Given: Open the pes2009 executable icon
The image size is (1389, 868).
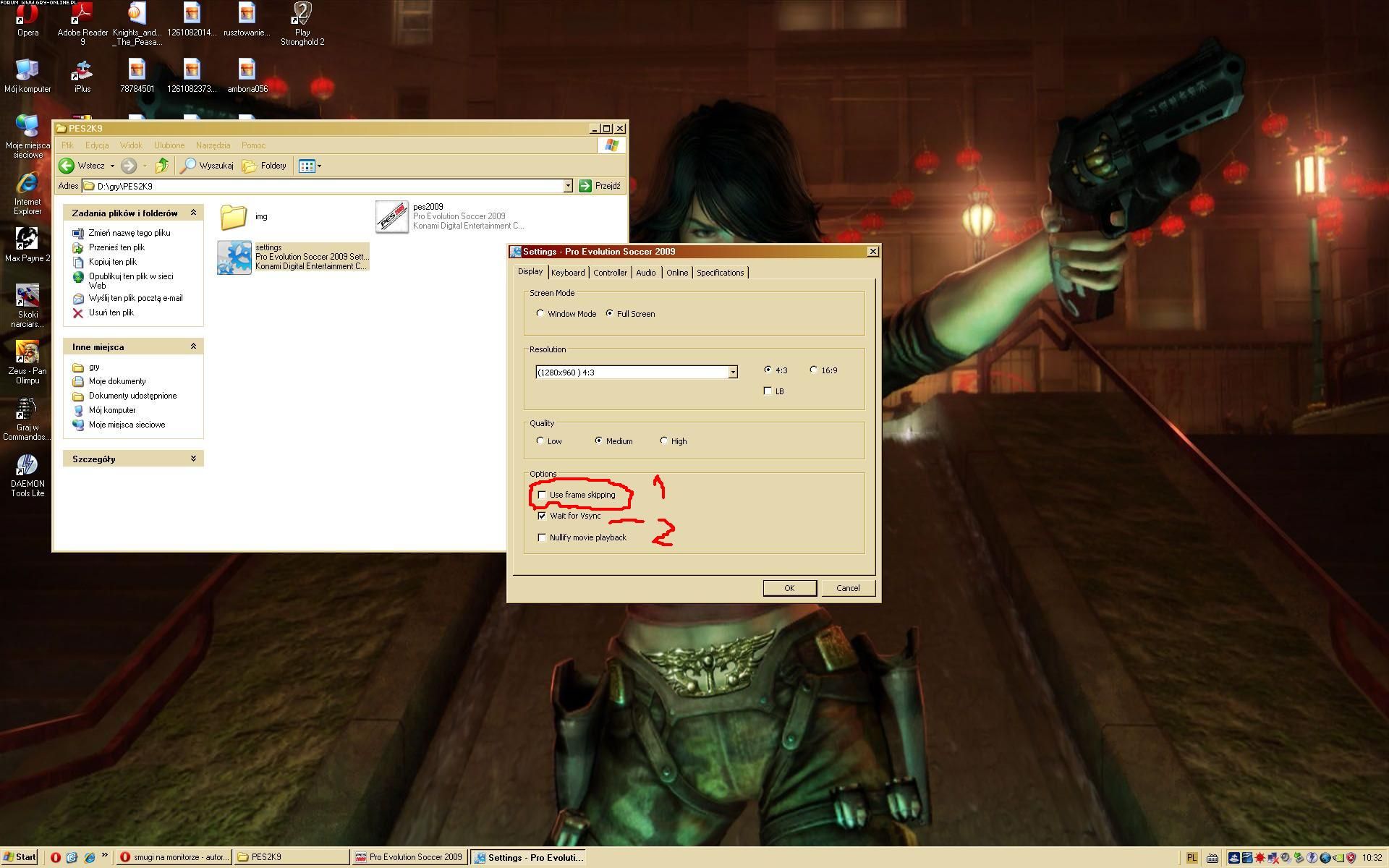Looking at the screenshot, I should [392, 216].
